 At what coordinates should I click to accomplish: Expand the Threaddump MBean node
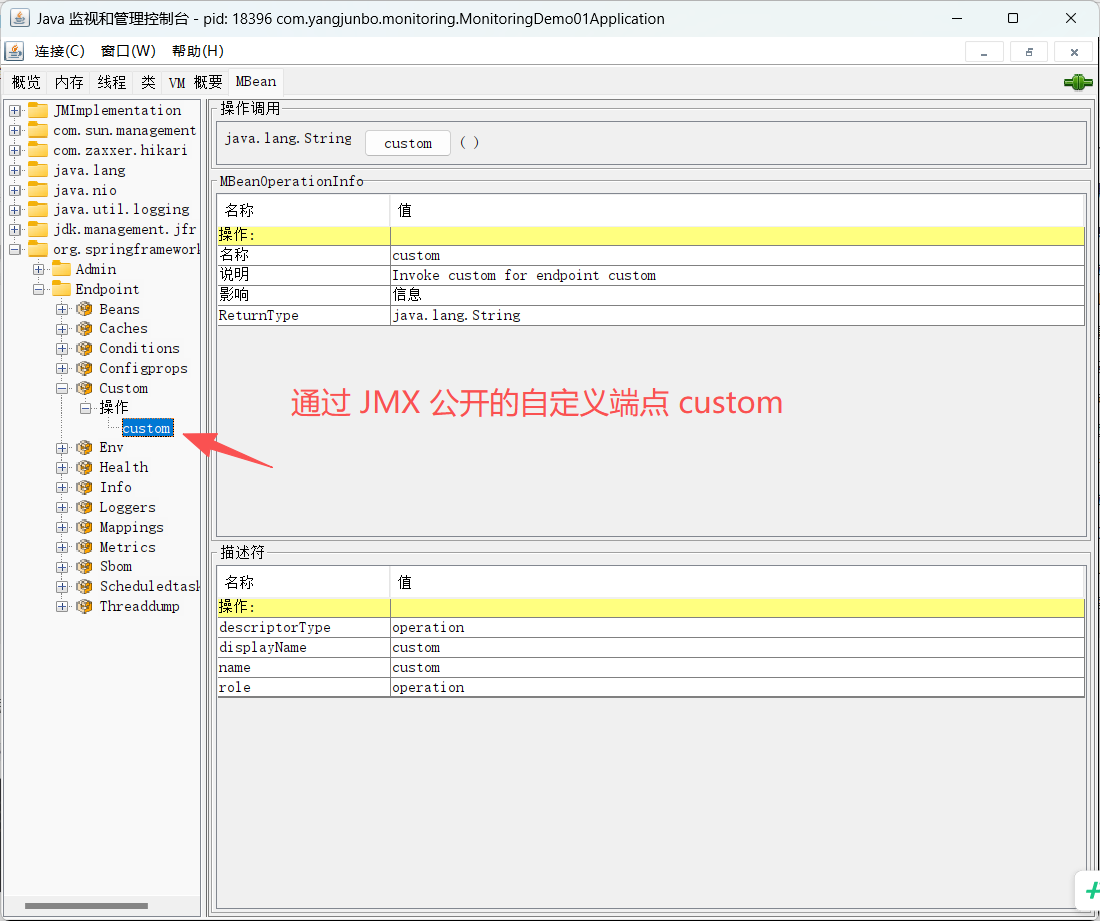[x=62, y=606]
